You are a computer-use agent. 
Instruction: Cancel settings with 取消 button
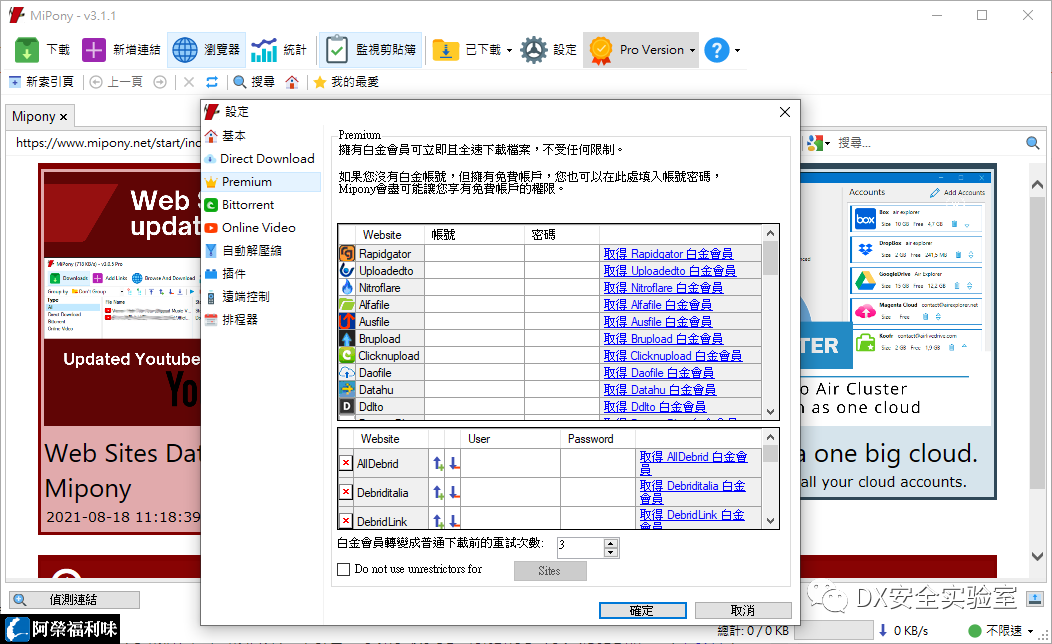(743, 610)
